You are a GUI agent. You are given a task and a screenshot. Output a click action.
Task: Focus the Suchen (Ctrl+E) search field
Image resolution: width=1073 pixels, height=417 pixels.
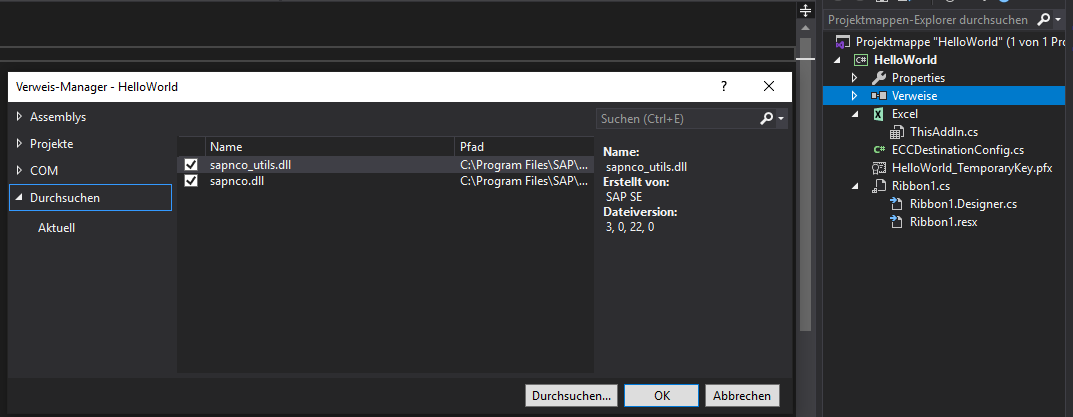pyautogui.click(x=676, y=119)
